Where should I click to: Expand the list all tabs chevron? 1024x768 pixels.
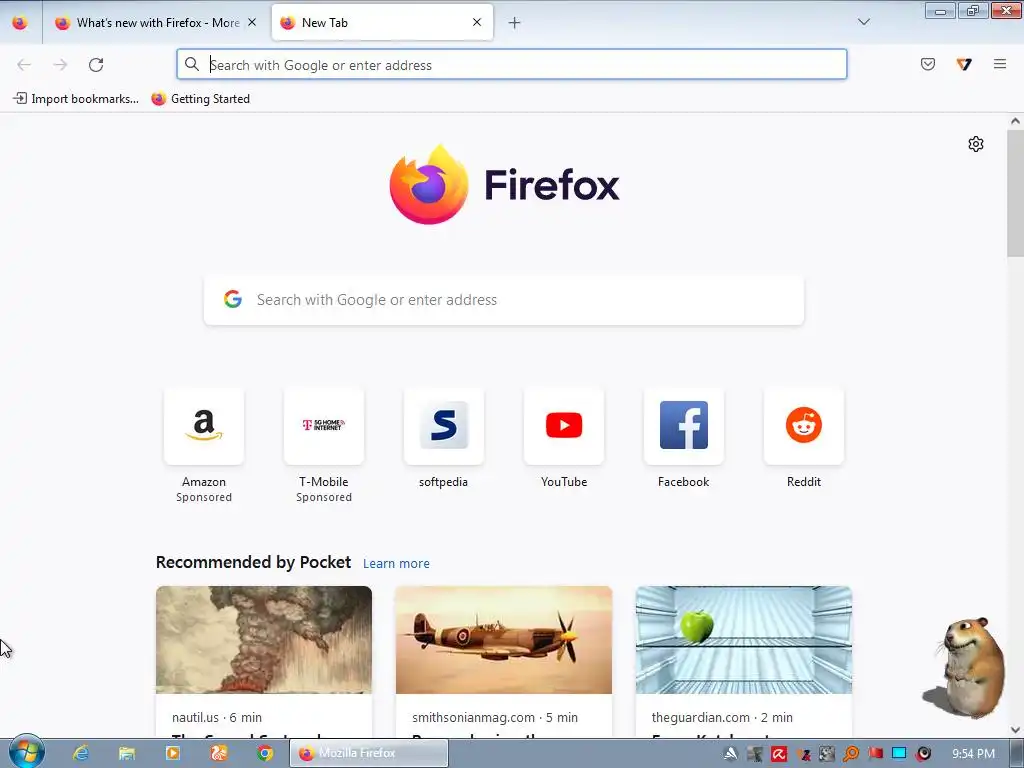coord(863,22)
